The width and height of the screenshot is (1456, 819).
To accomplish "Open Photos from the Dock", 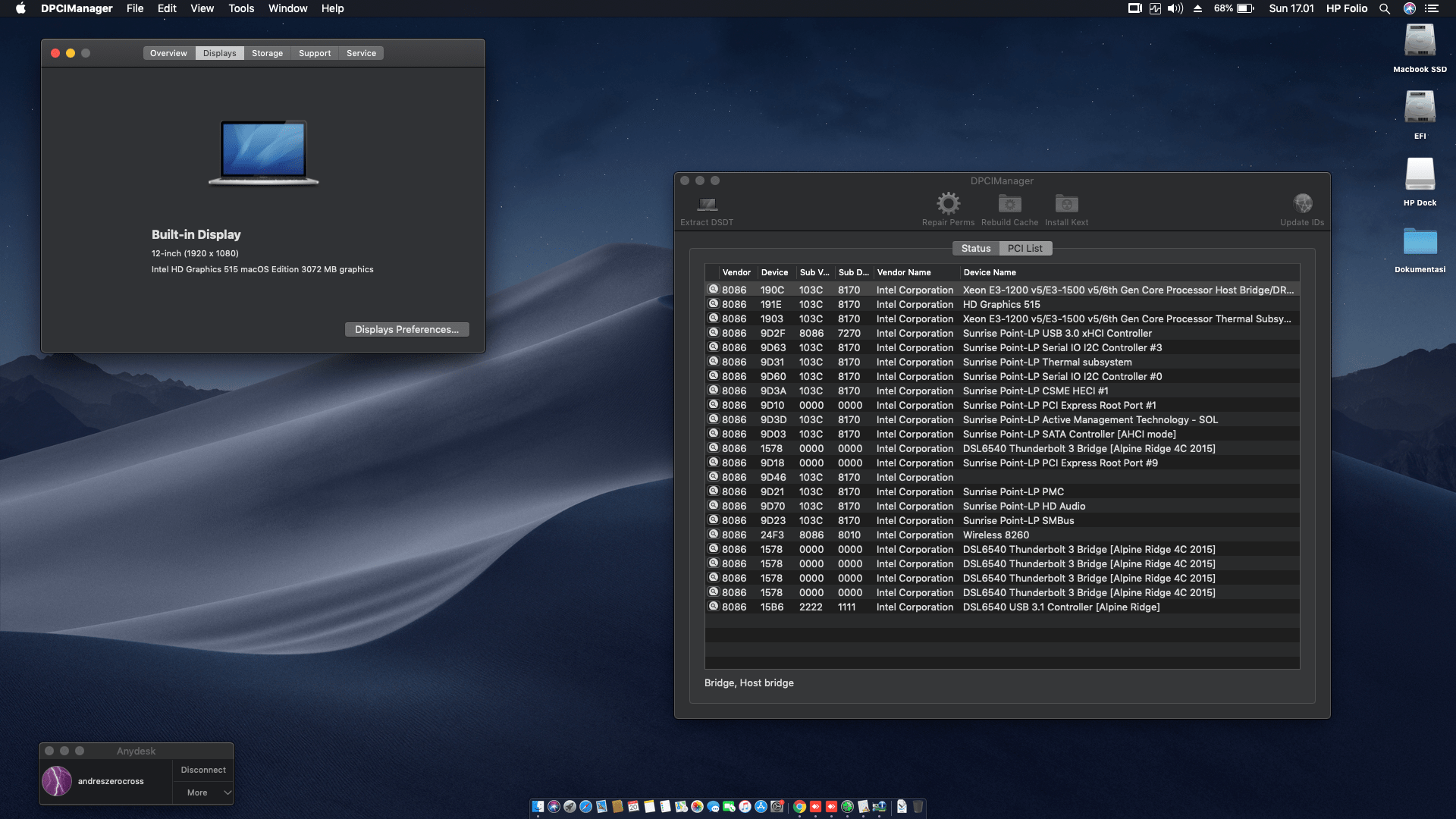I will coord(697,807).
